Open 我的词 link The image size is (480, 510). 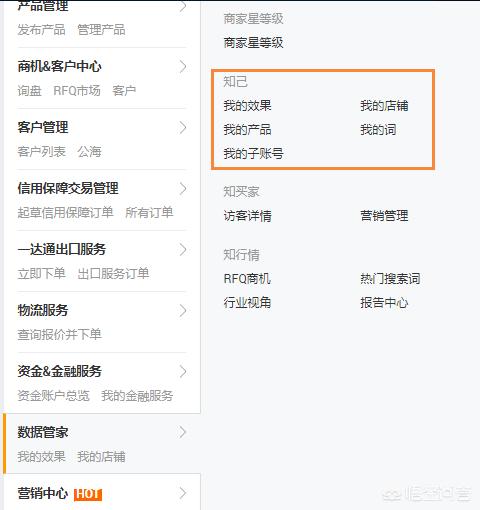tap(378, 130)
